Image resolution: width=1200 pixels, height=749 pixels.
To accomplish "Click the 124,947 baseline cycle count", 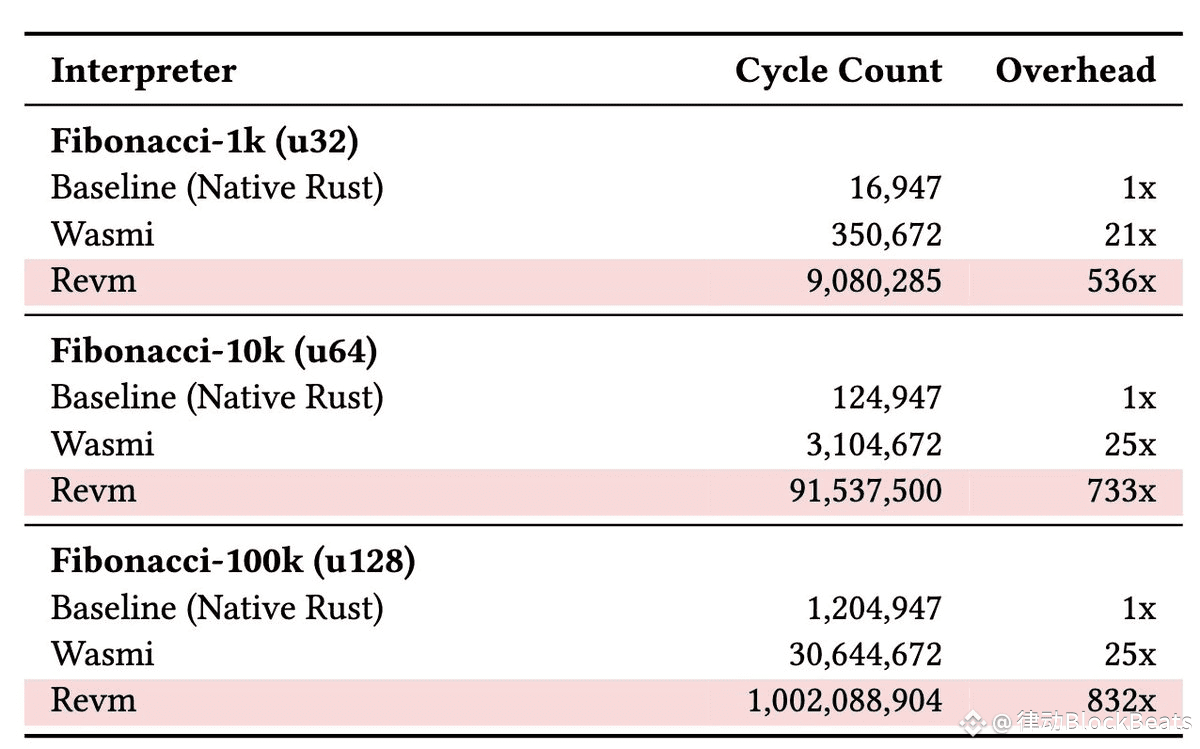I will coord(887,398).
